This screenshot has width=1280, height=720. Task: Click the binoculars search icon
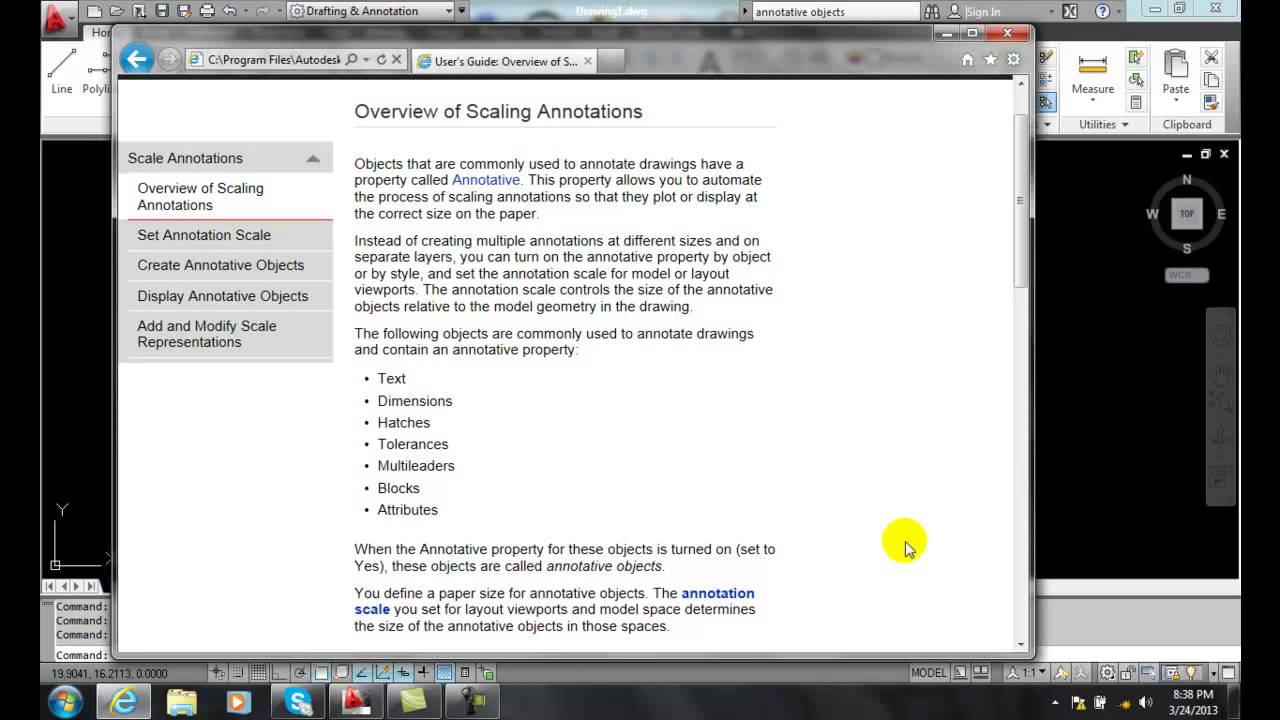click(932, 12)
